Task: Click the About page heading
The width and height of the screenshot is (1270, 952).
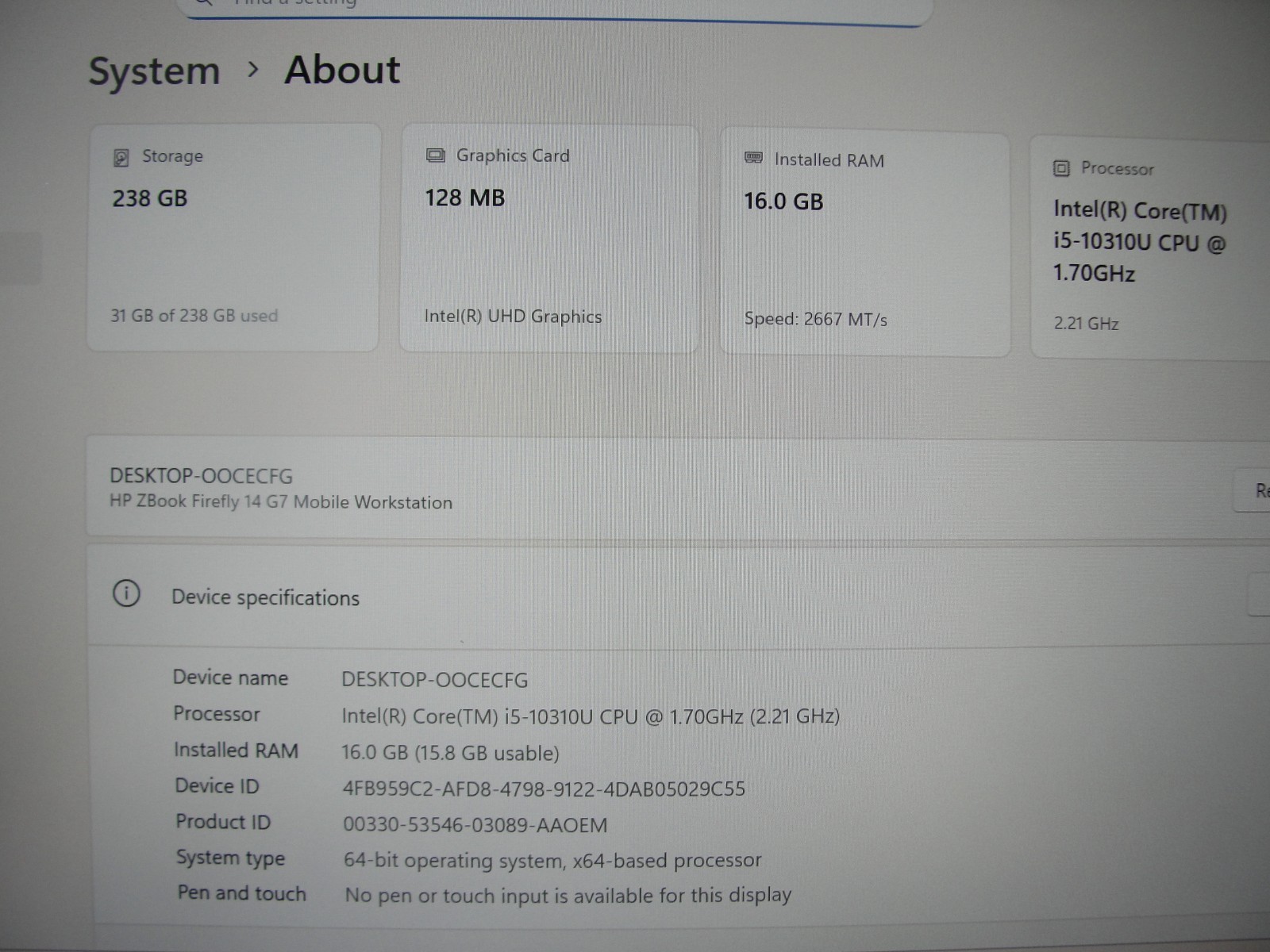Action: [x=342, y=70]
